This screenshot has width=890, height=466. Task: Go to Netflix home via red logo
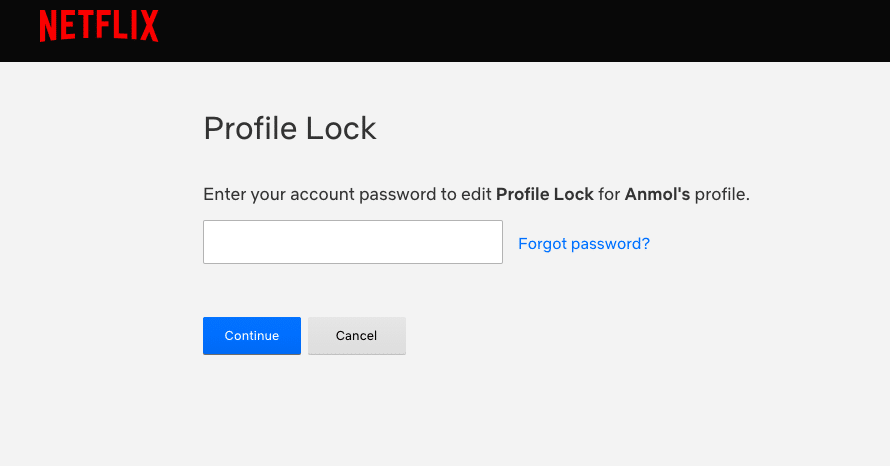pos(99,26)
